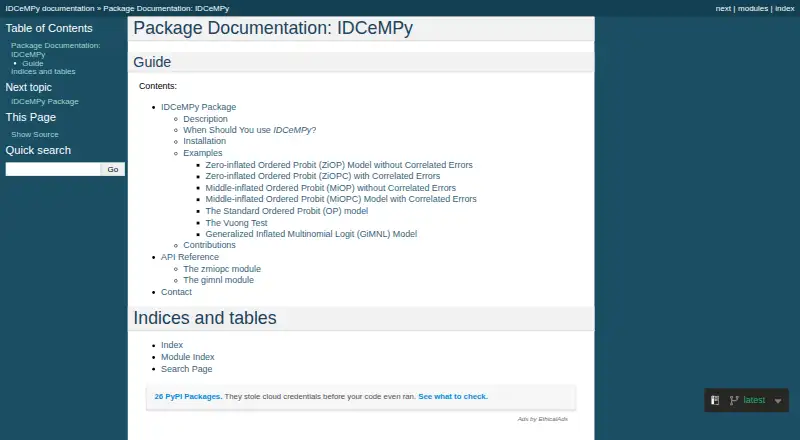
Task: Open MiOP without Correlated Errors link
Action: (x=331, y=188)
